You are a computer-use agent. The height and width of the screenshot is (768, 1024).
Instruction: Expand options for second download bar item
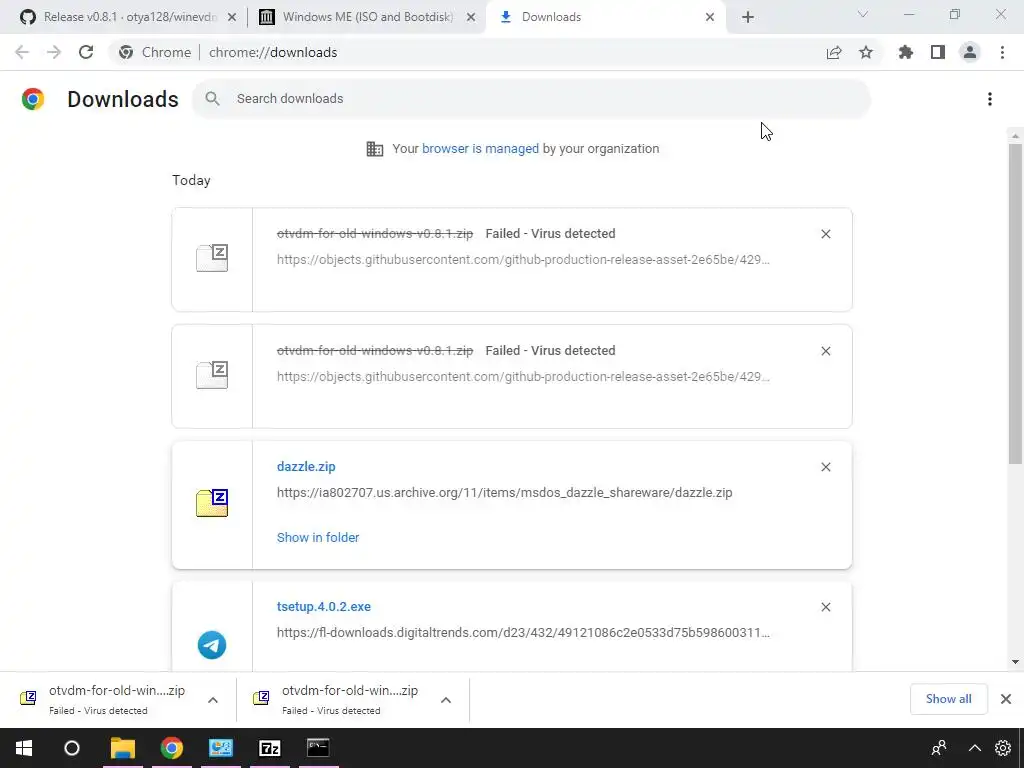click(446, 700)
